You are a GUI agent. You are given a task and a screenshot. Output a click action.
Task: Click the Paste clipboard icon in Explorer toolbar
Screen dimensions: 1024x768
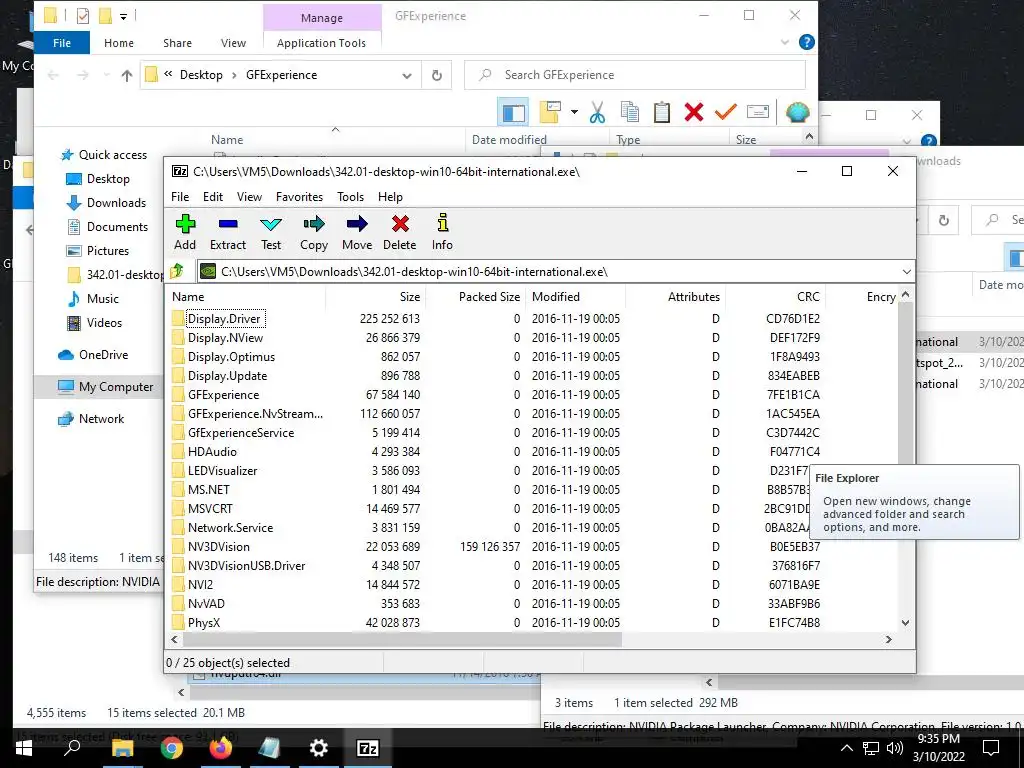pos(662,112)
